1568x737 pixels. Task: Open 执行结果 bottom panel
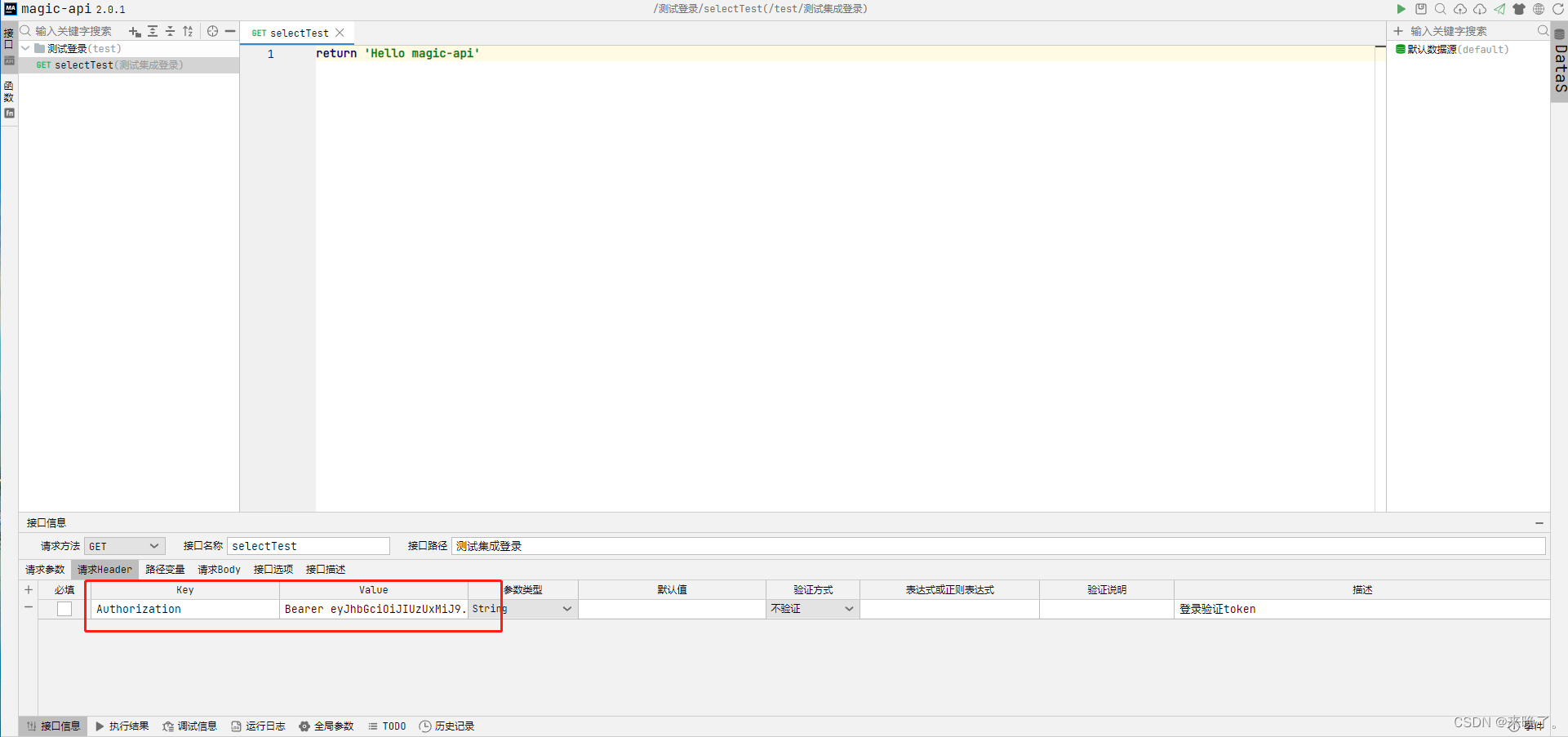(x=122, y=726)
